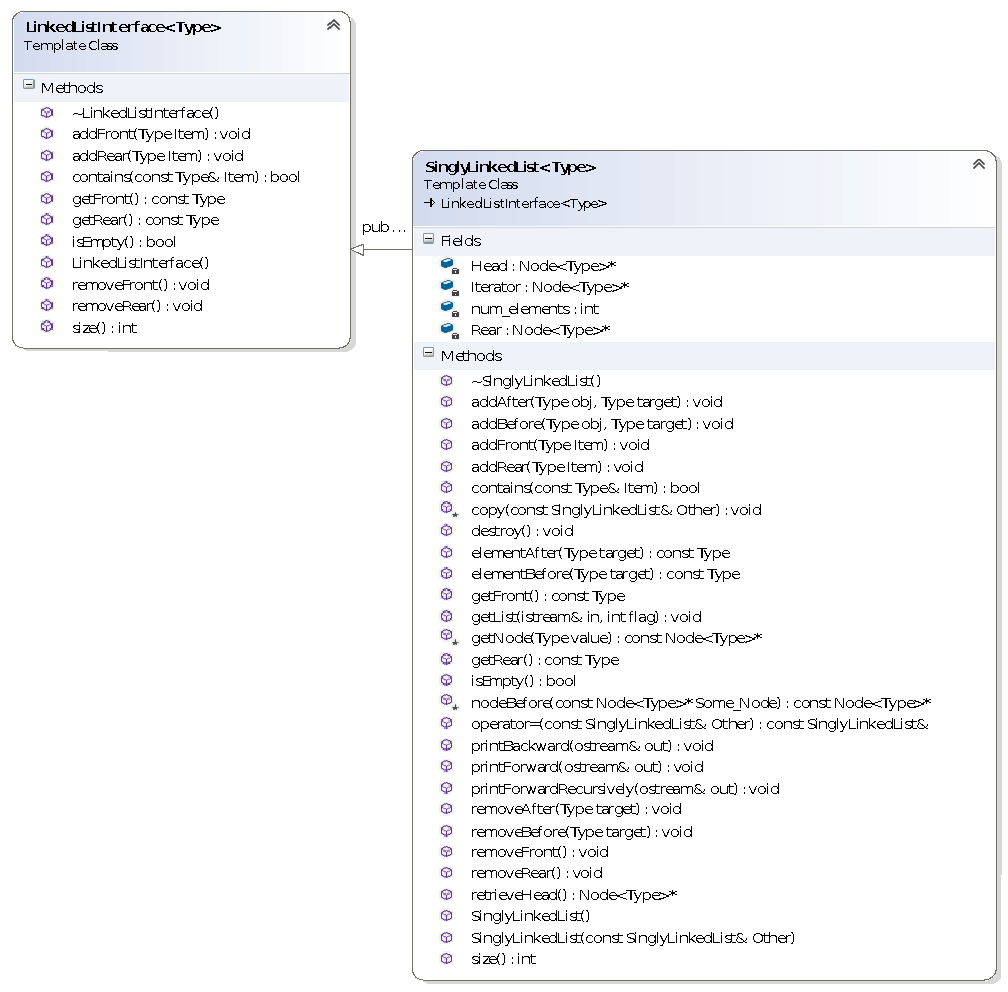Click the destroy() method icon
Viewport: 1008px width, 992px height.
click(x=447, y=530)
